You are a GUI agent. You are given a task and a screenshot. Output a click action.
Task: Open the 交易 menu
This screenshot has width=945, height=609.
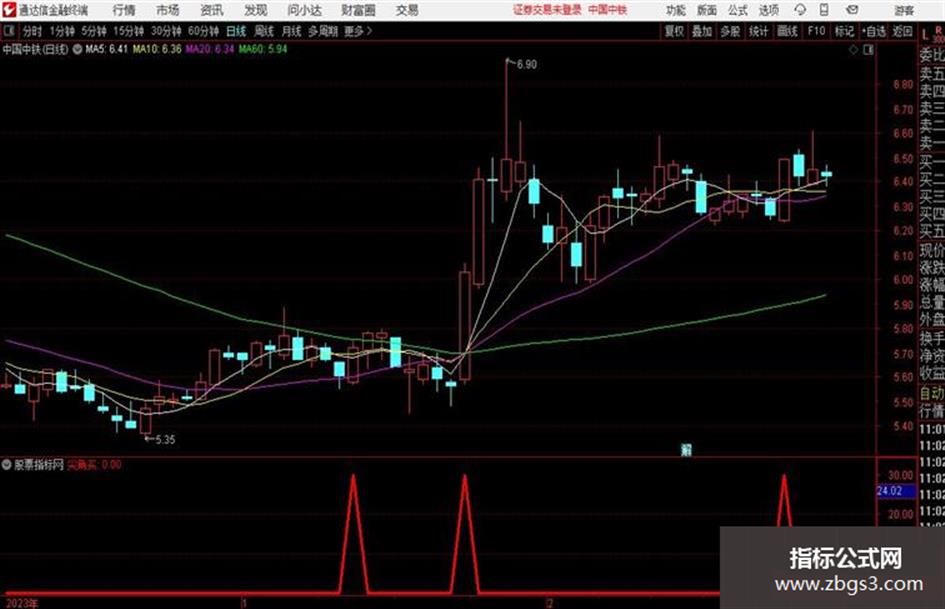407,10
